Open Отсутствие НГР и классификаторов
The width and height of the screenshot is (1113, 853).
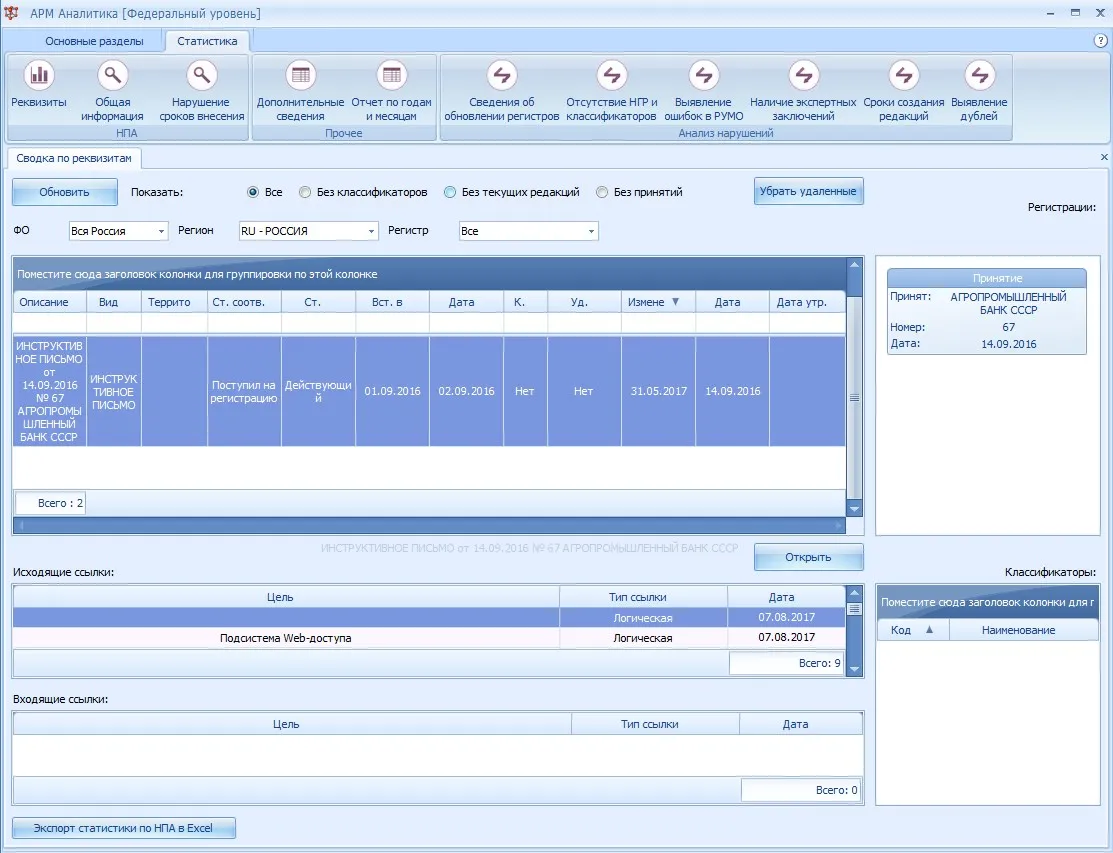coord(611,75)
